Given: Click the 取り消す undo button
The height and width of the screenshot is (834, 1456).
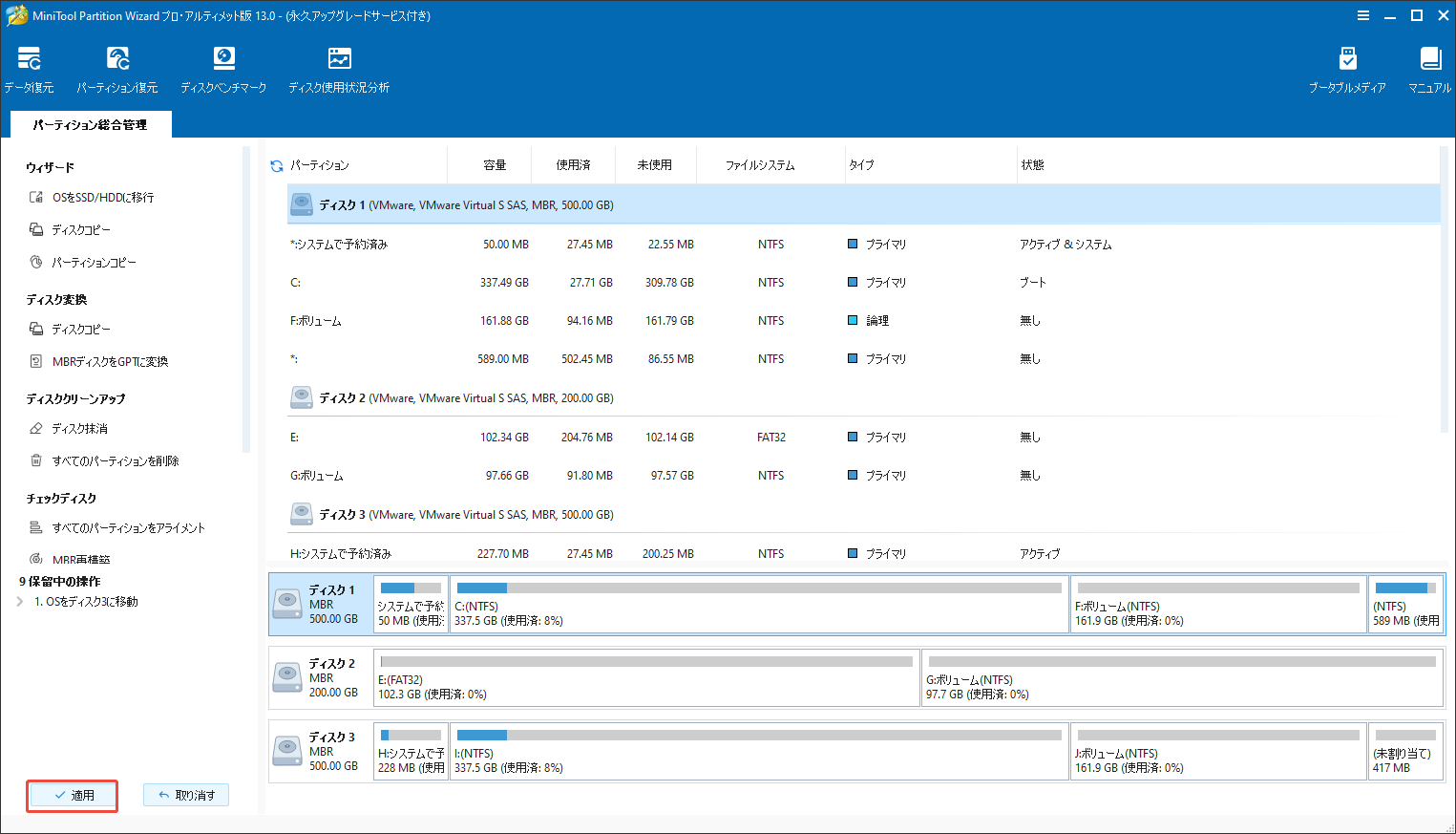Looking at the screenshot, I should coord(185,795).
